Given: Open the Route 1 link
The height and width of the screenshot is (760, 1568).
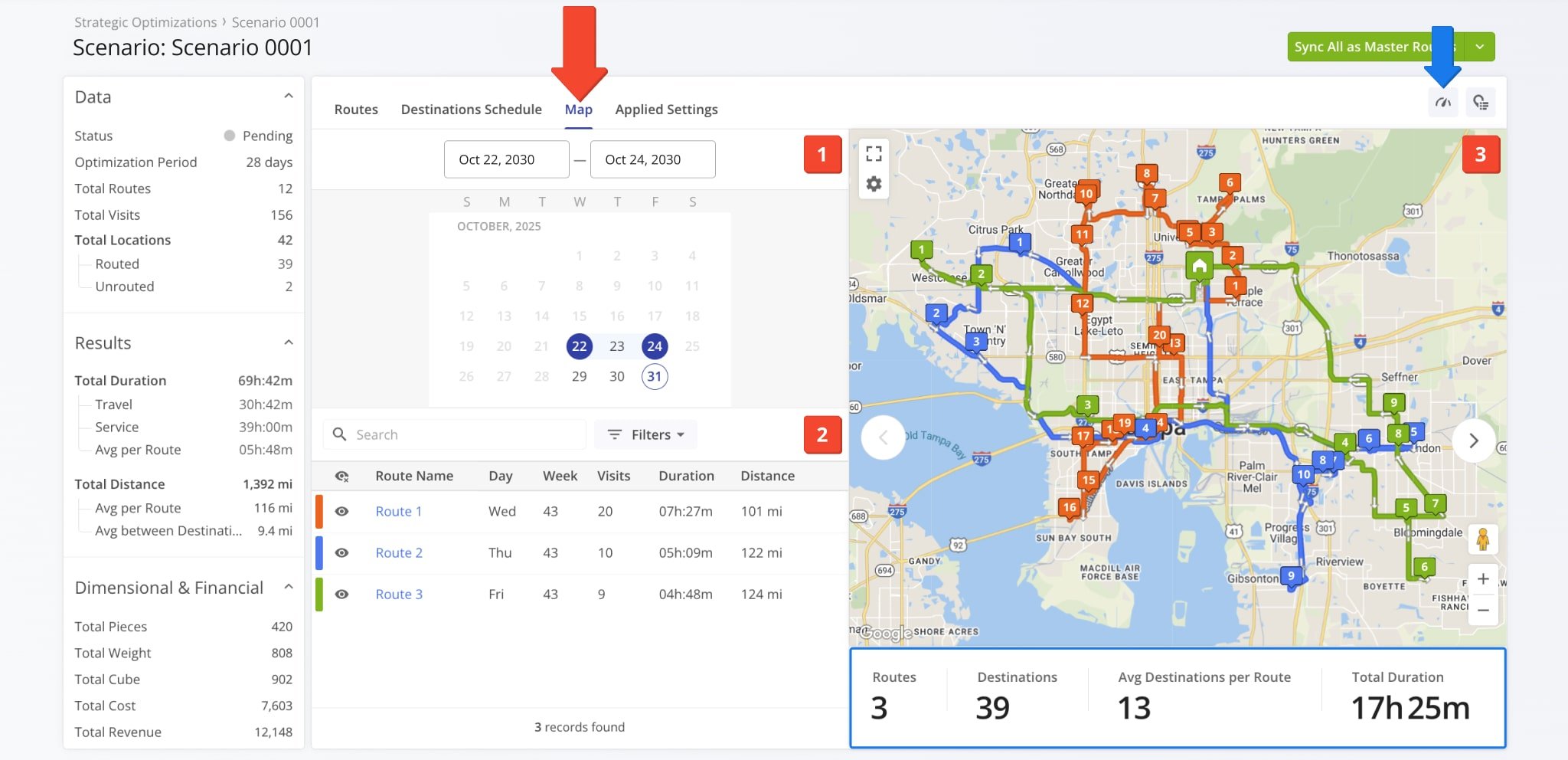Looking at the screenshot, I should click(x=398, y=512).
